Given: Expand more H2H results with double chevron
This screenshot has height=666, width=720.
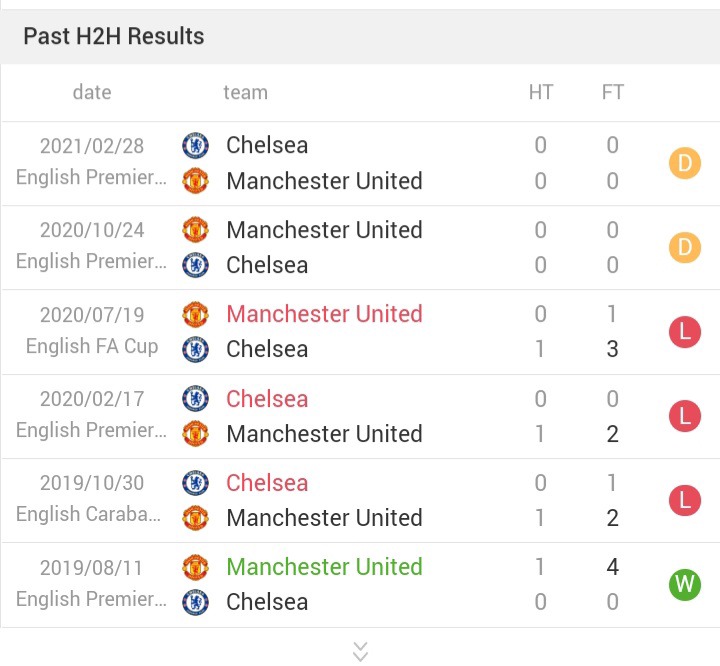Looking at the screenshot, I should 360,652.
